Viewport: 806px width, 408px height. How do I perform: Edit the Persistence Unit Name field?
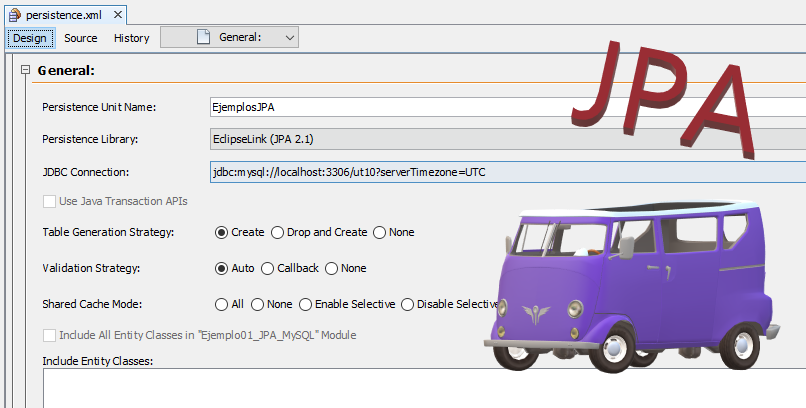508,107
